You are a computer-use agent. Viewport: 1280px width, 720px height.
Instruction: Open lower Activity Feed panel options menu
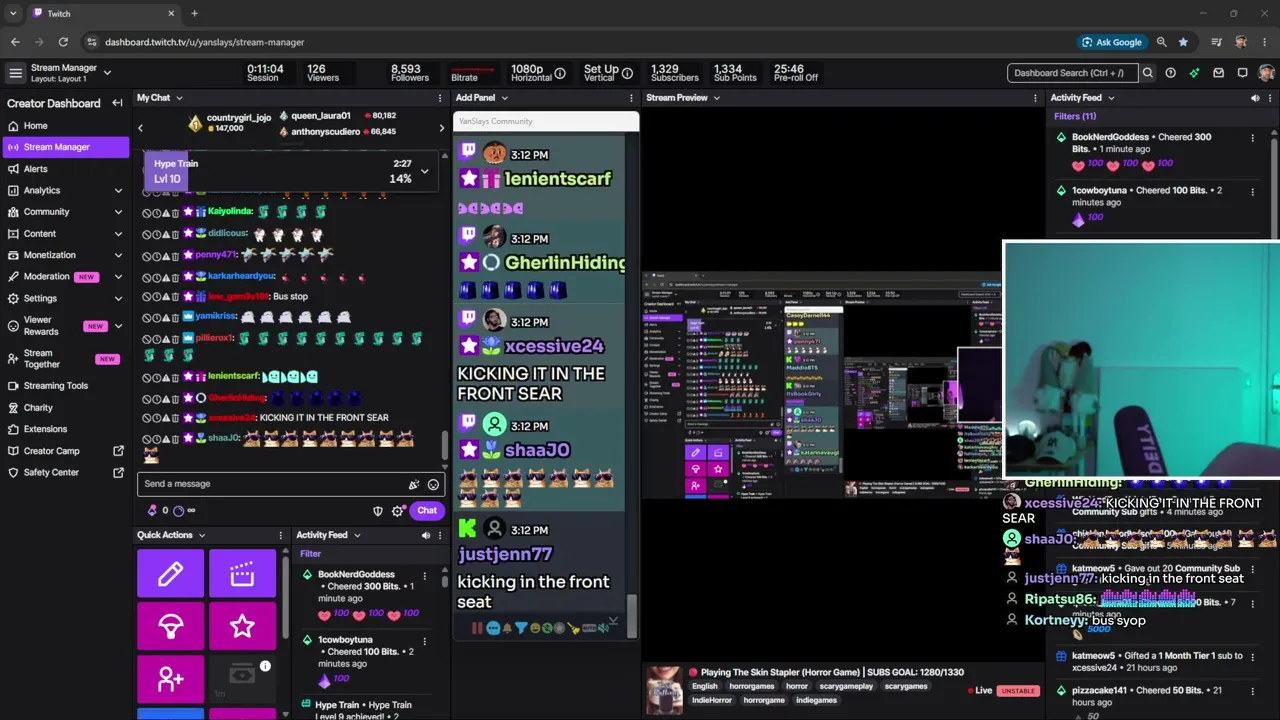pyautogui.click(x=440, y=535)
